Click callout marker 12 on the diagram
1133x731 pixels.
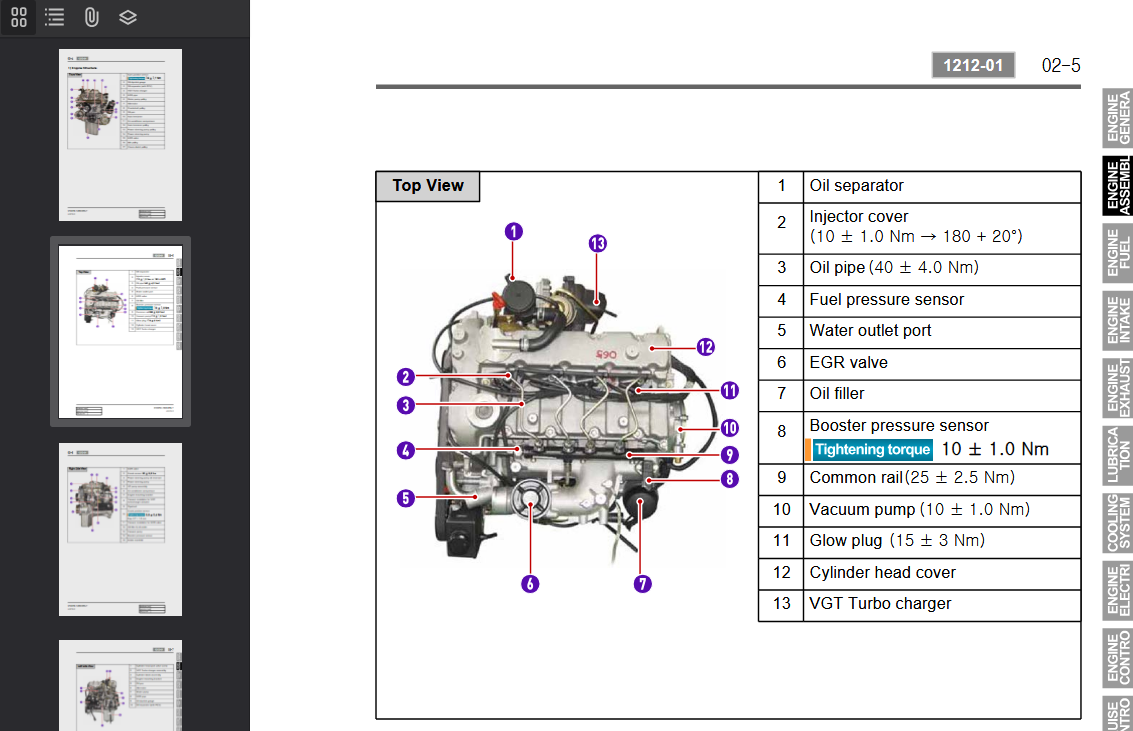705,347
